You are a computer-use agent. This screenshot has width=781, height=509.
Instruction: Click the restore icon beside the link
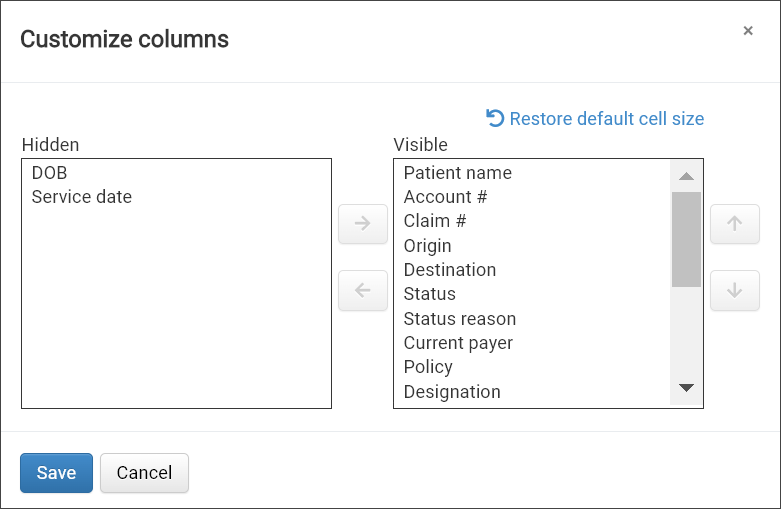pos(495,118)
